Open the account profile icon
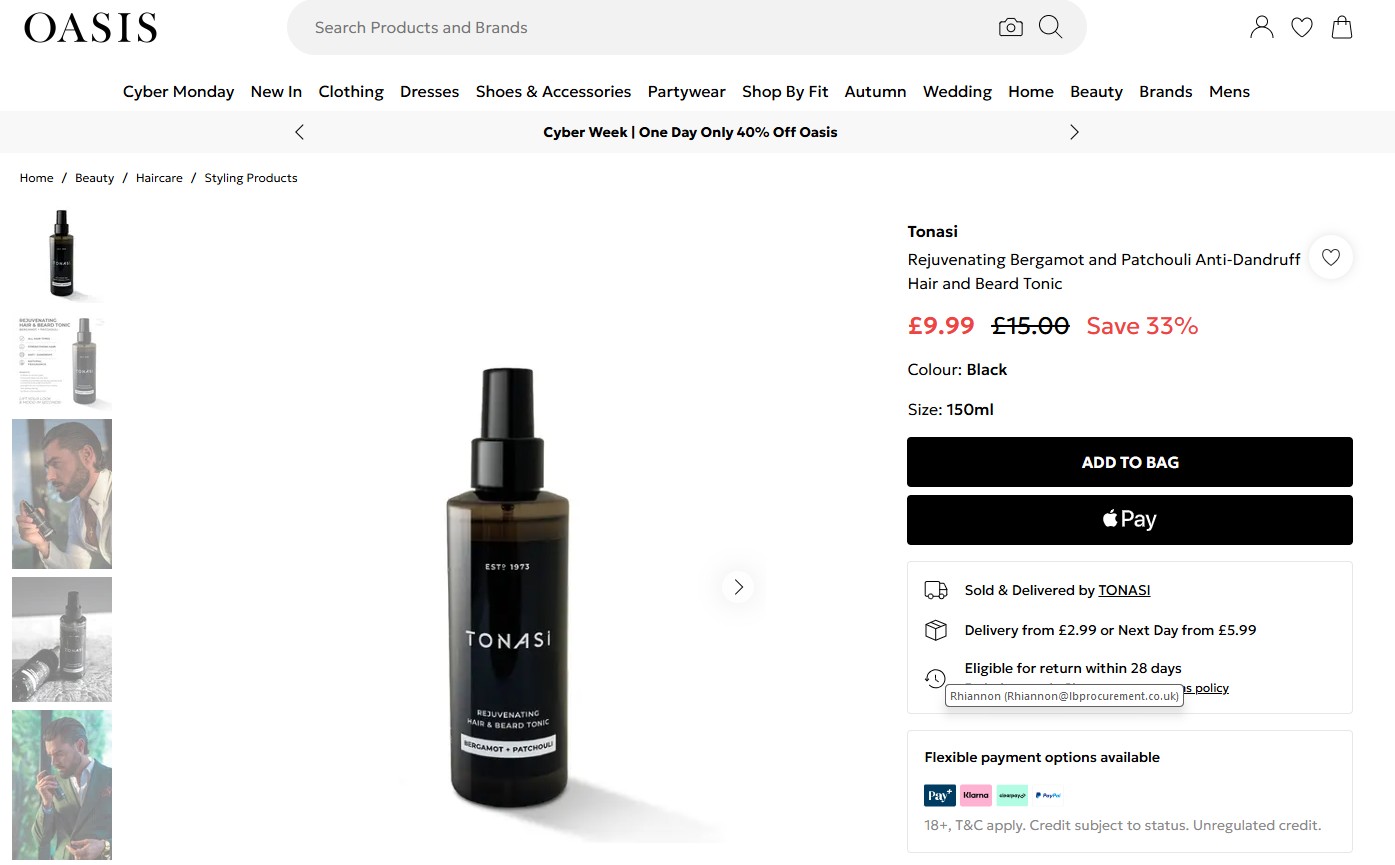 coord(1262,27)
